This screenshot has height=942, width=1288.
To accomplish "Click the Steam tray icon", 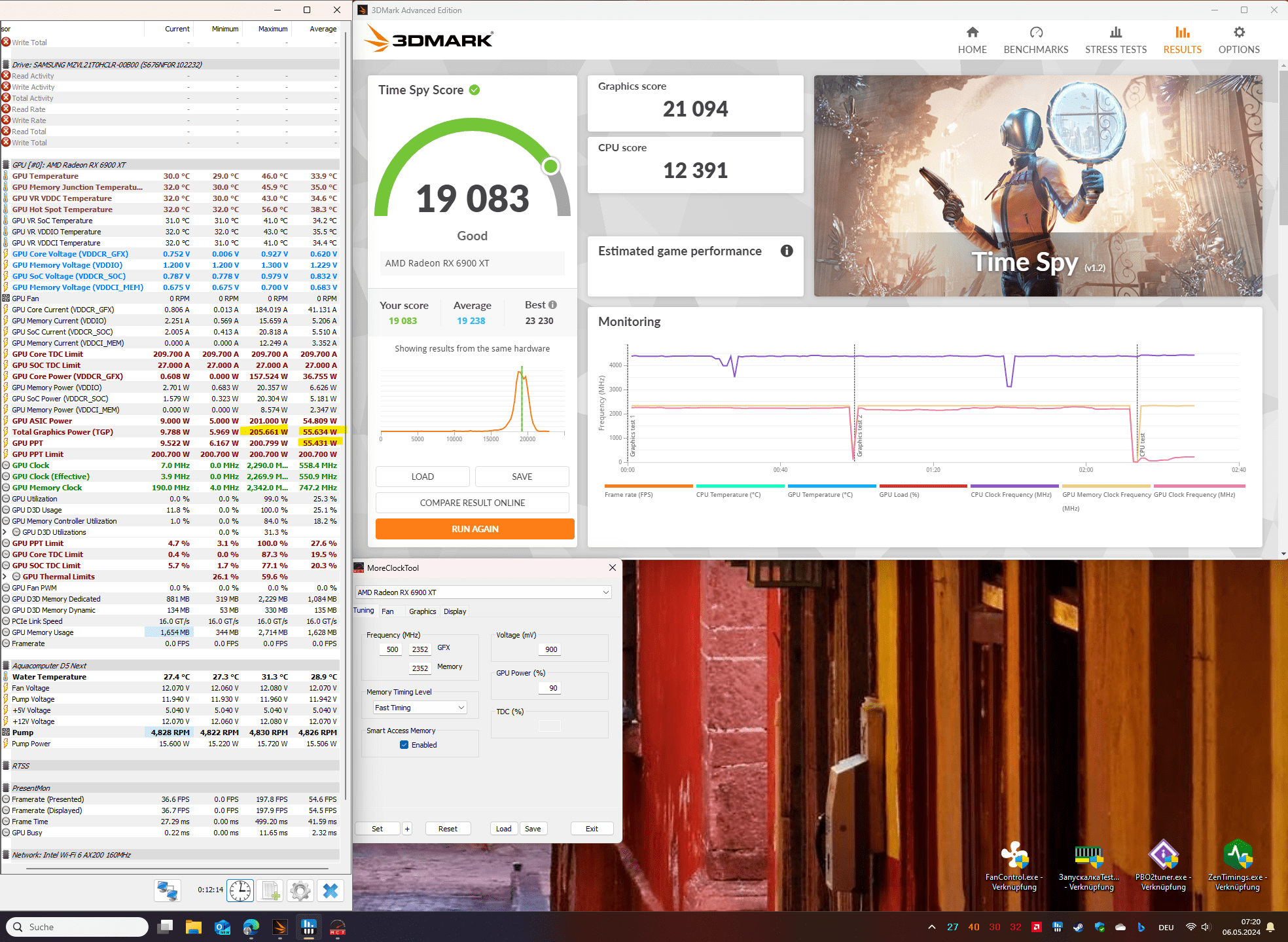I will pyautogui.click(x=1078, y=927).
